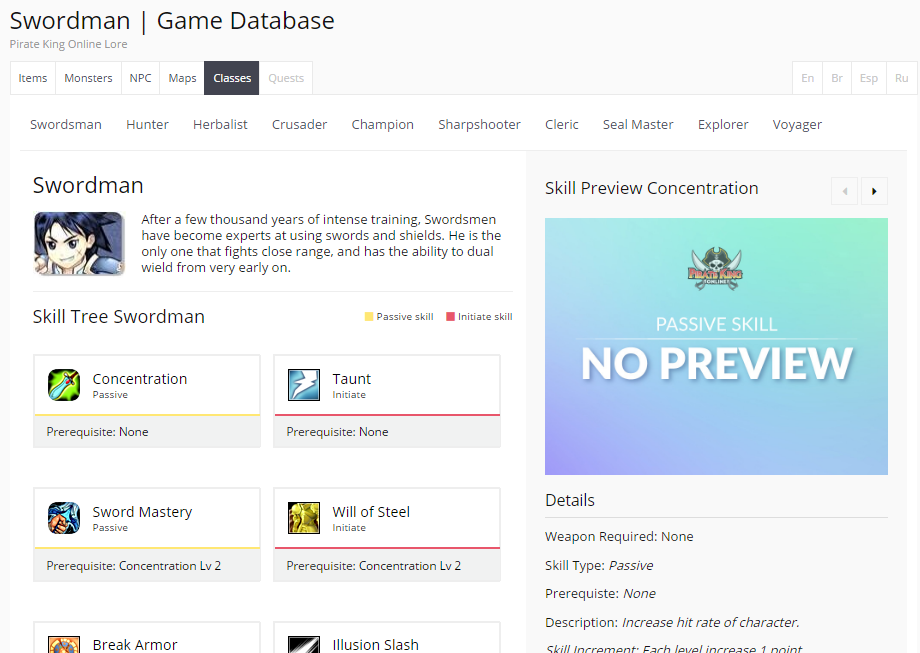Screen dimensions: 920x653
Task: Click the yellow Passive skill legend swatch
Action: coord(368,317)
